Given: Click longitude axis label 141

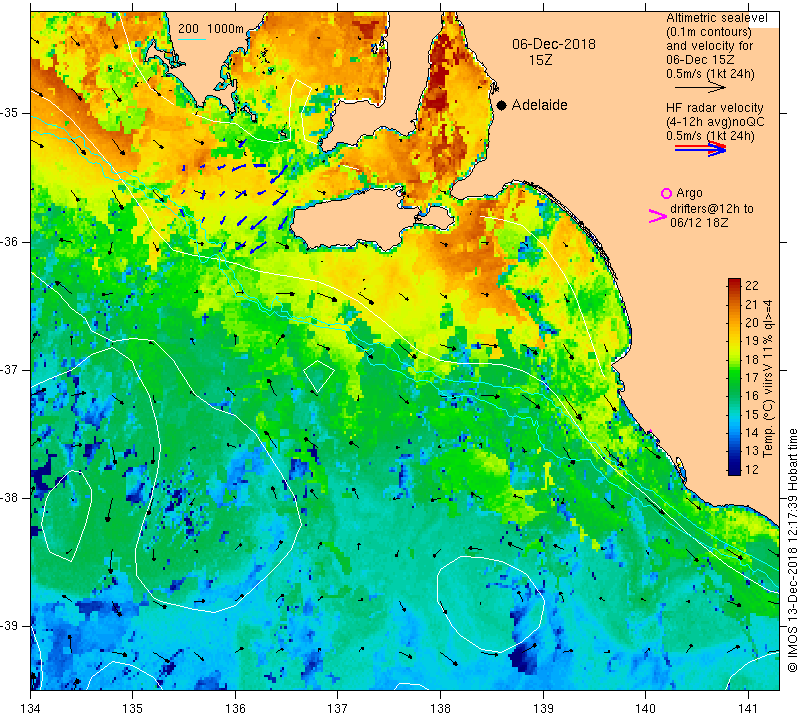Looking at the screenshot, I should (x=748, y=708).
